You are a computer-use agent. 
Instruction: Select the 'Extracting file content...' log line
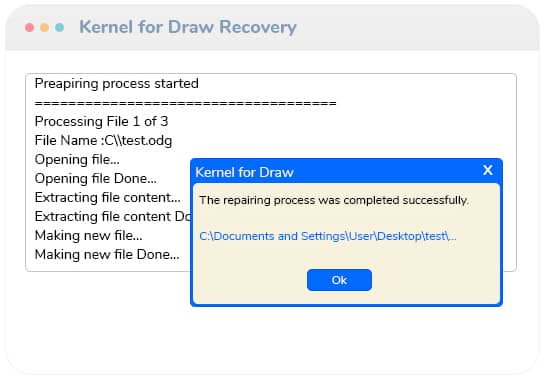tap(108, 197)
